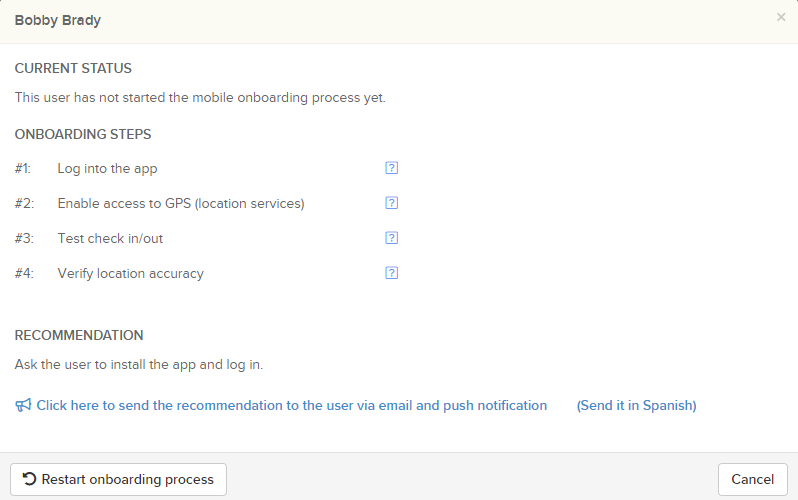Click the ONBOARDING STEPS heading

[83, 134]
